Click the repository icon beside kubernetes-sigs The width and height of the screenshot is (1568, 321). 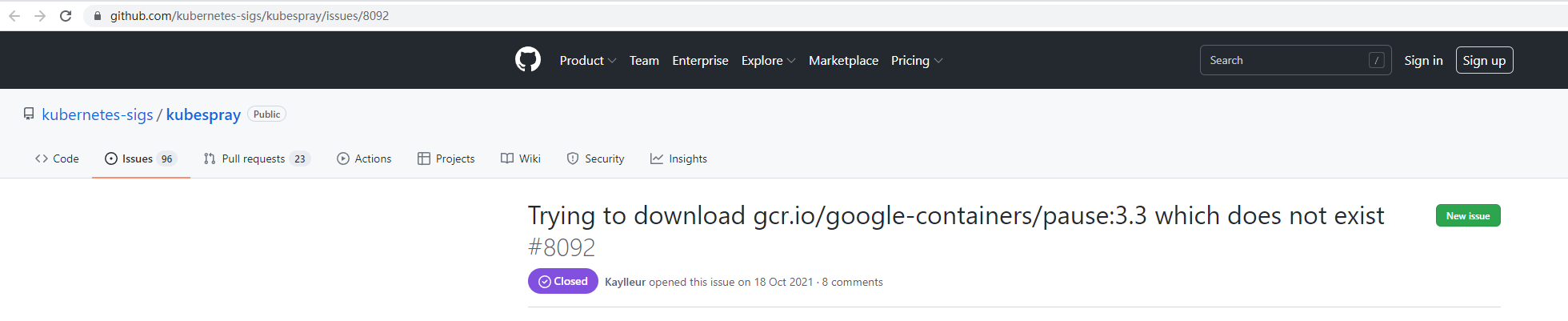point(29,114)
